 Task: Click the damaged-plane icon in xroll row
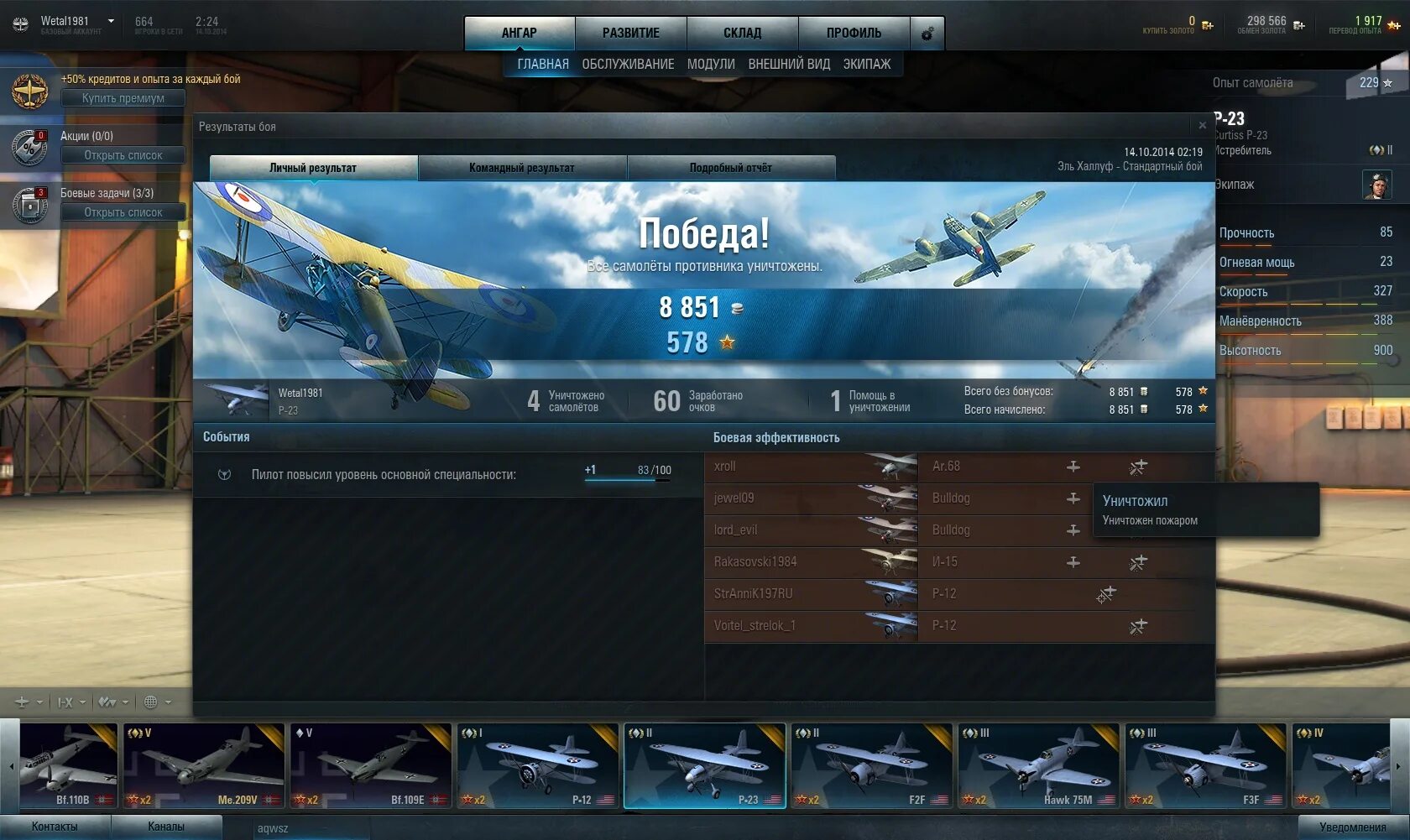[1138, 467]
